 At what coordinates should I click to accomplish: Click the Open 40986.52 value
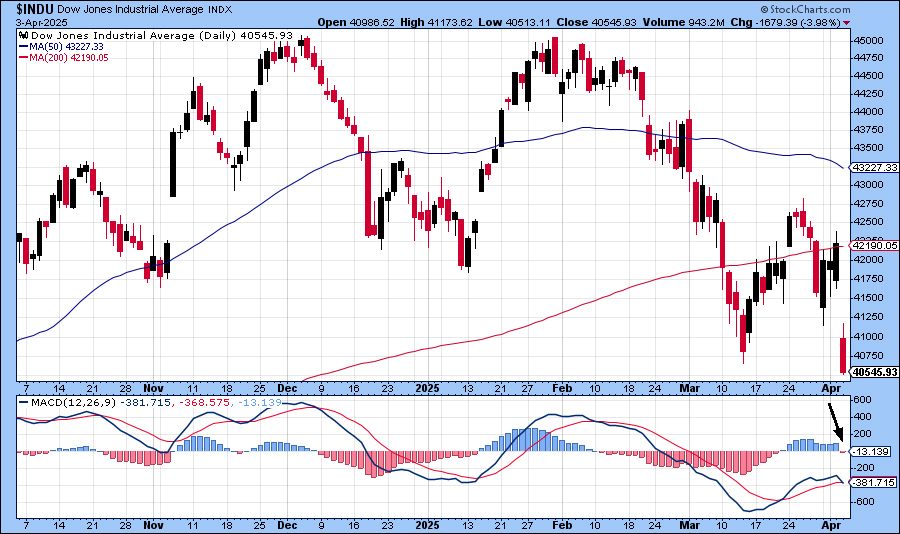pyautogui.click(x=356, y=22)
